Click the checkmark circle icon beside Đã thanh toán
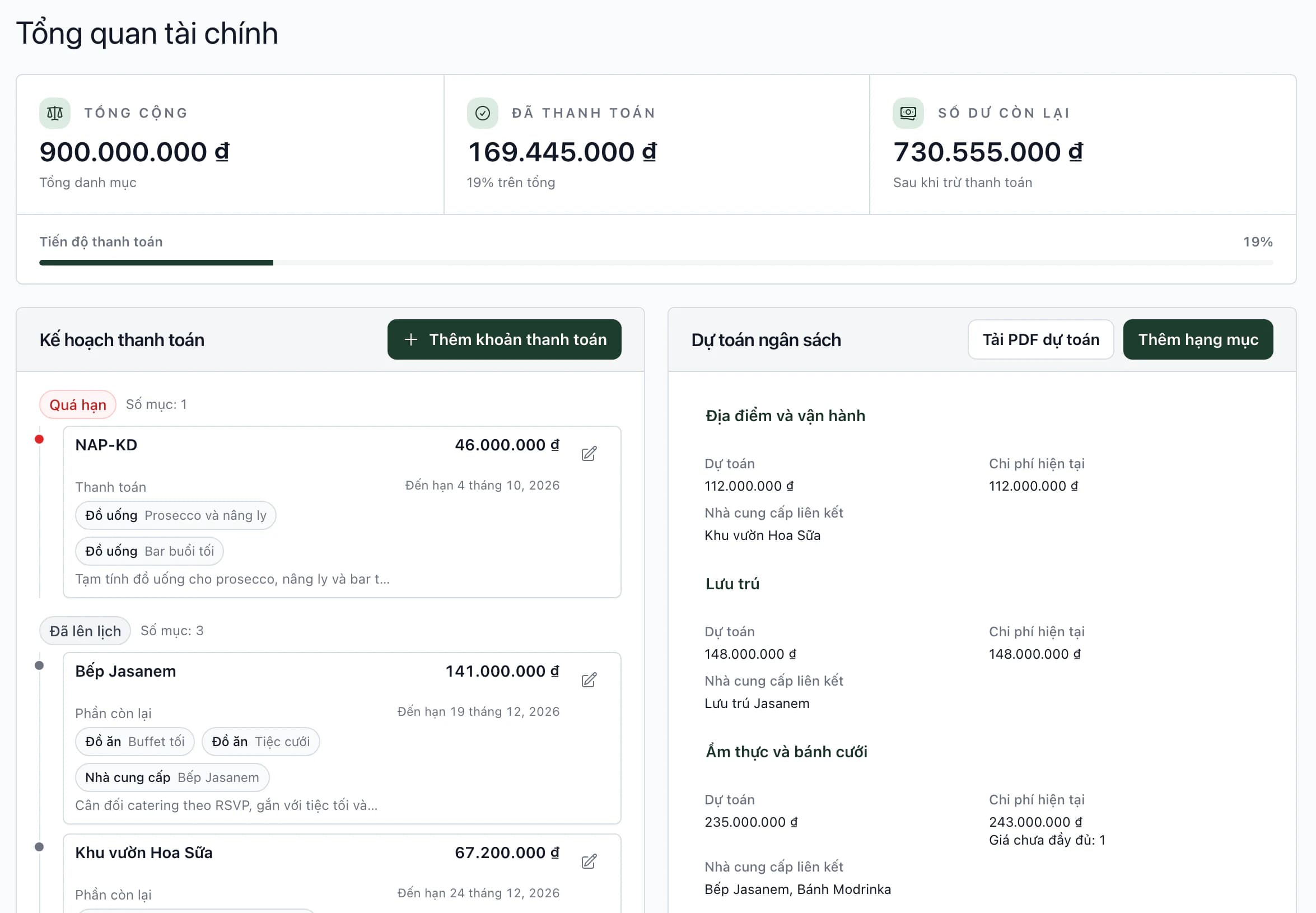The height and width of the screenshot is (913, 1316). click(x=482, y=113)
